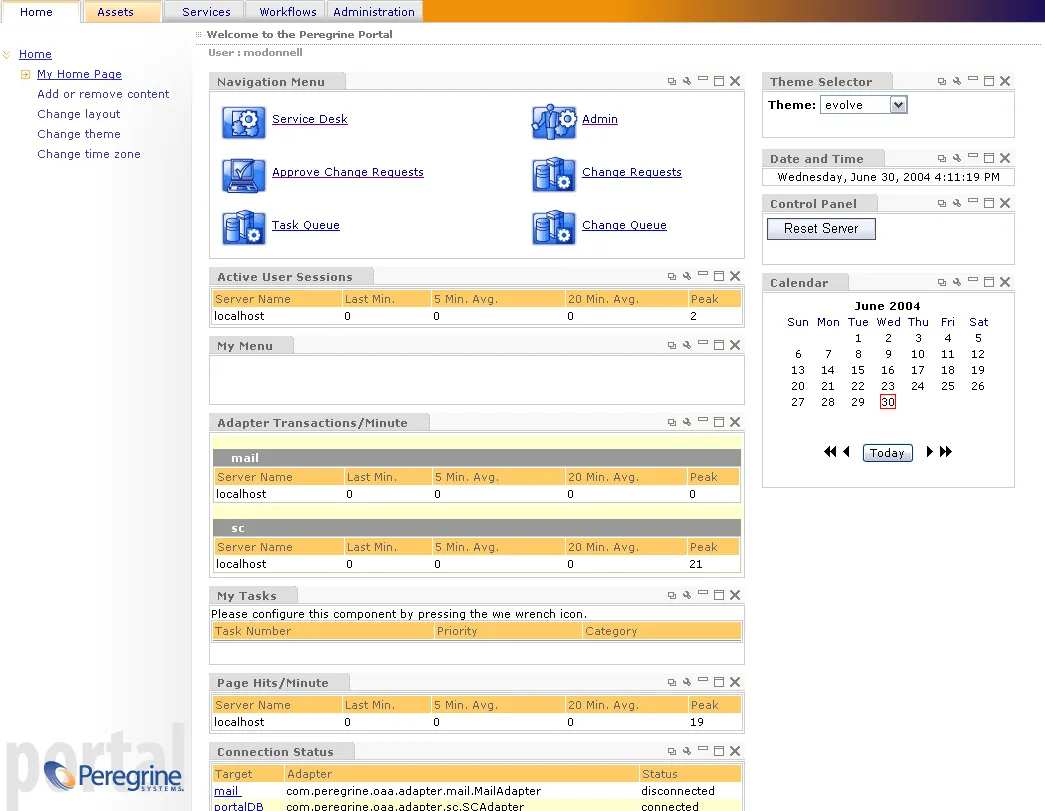Click the Approve Change Requests laptop icon

pos(243,175)
